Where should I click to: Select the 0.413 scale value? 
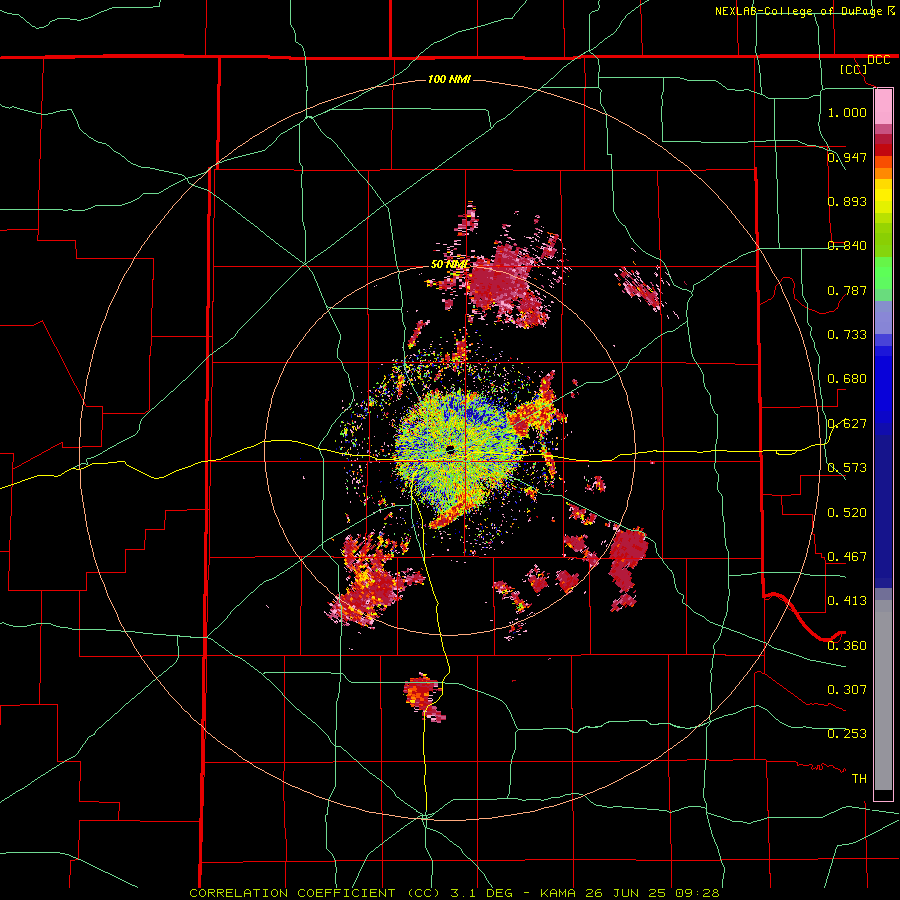847,600
